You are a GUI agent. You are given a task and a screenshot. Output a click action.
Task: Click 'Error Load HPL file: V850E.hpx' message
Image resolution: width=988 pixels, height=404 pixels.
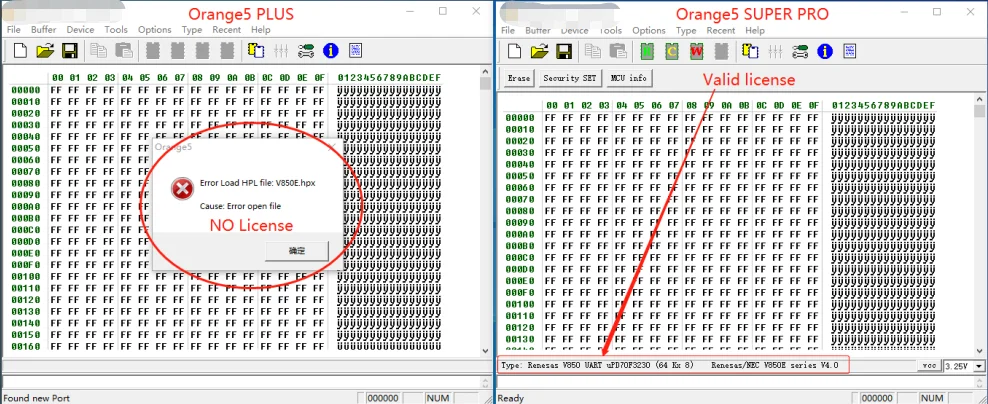tap(258, 183)
